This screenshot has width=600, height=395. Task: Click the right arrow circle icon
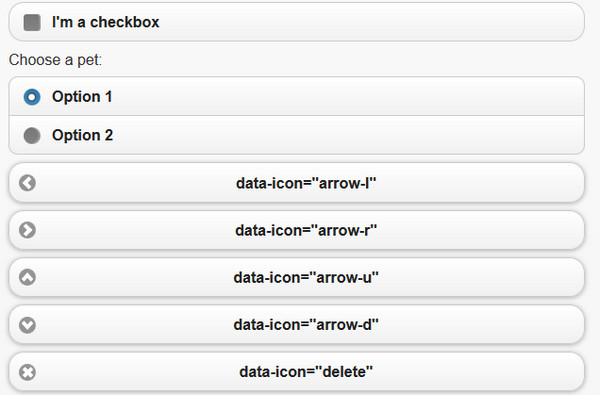[28, 230]
